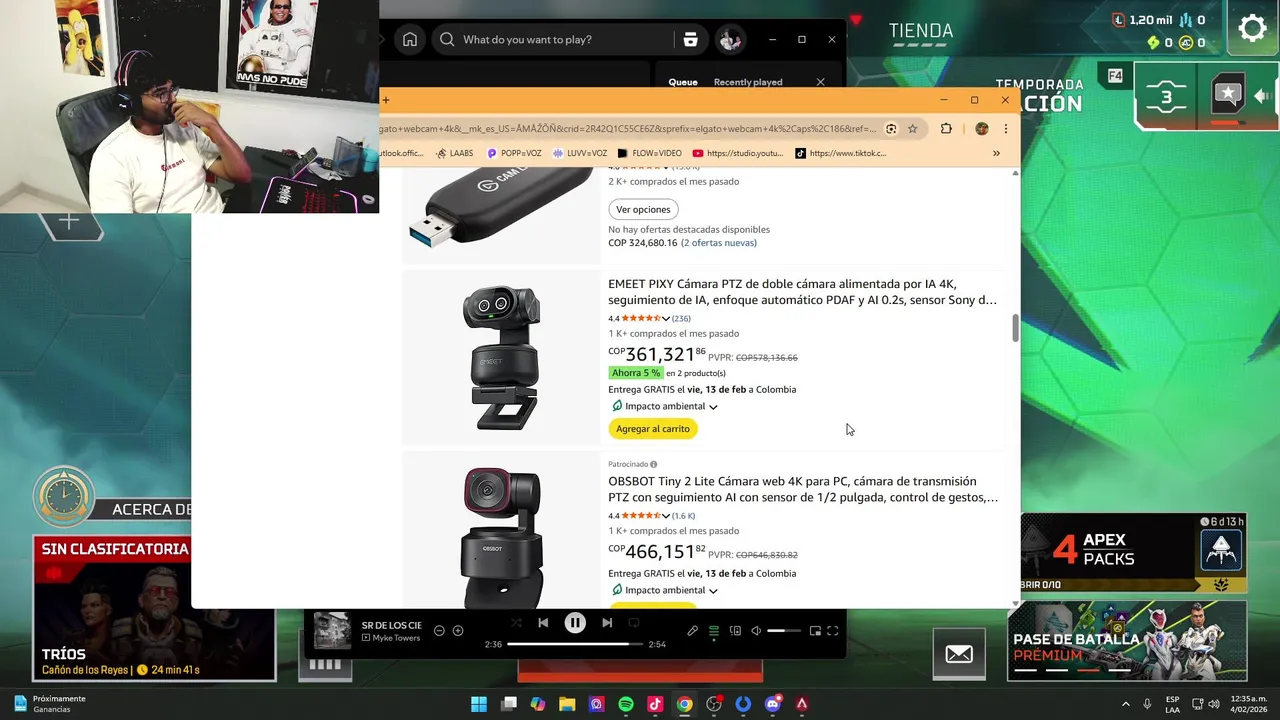This screenshot has height=720, width=1280.
Task: Toggle Spotify shuffle
Action: point(517,623)
